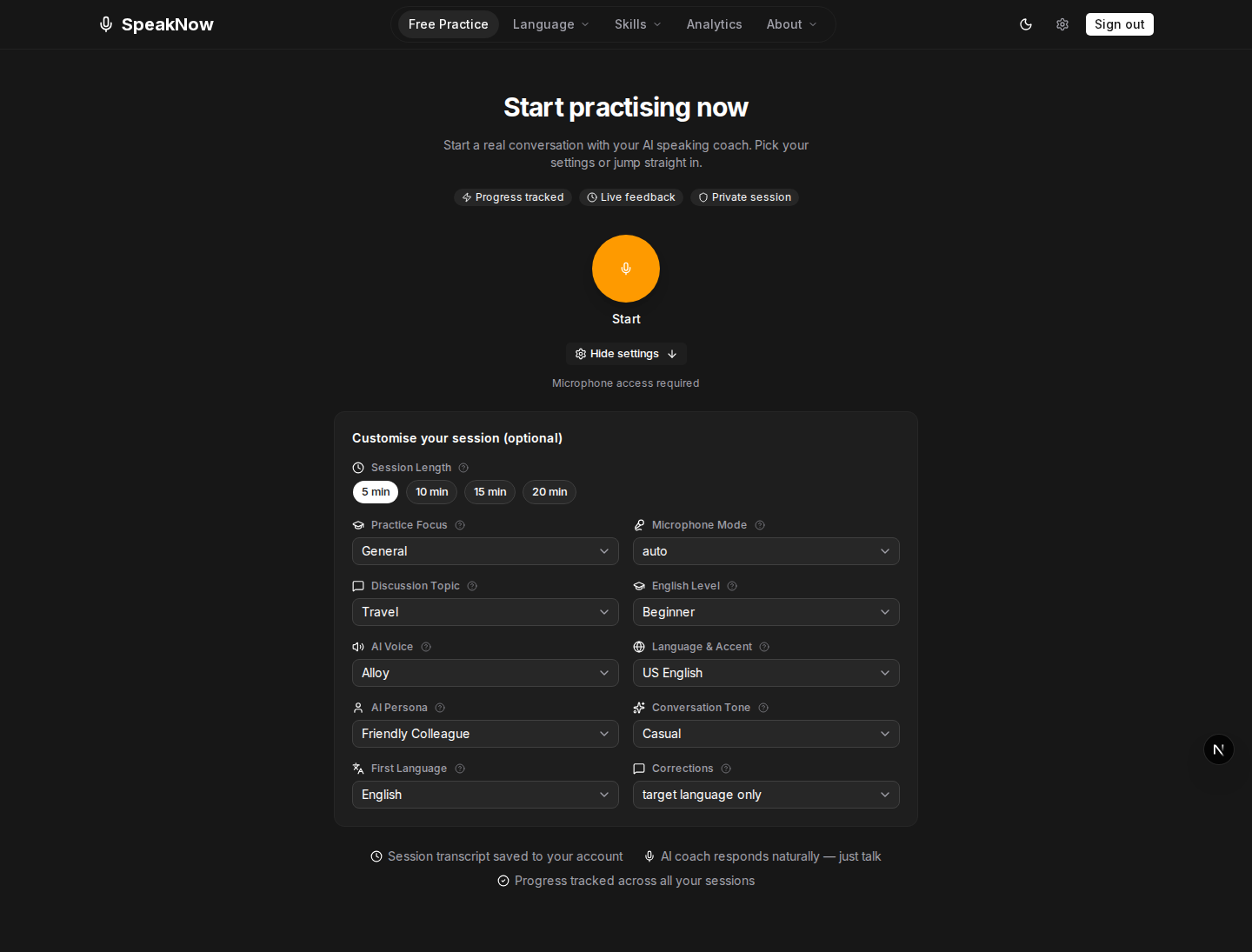Expand the Language menu
The height and width of the screenshot is (952, 1252).
[550, 24]
